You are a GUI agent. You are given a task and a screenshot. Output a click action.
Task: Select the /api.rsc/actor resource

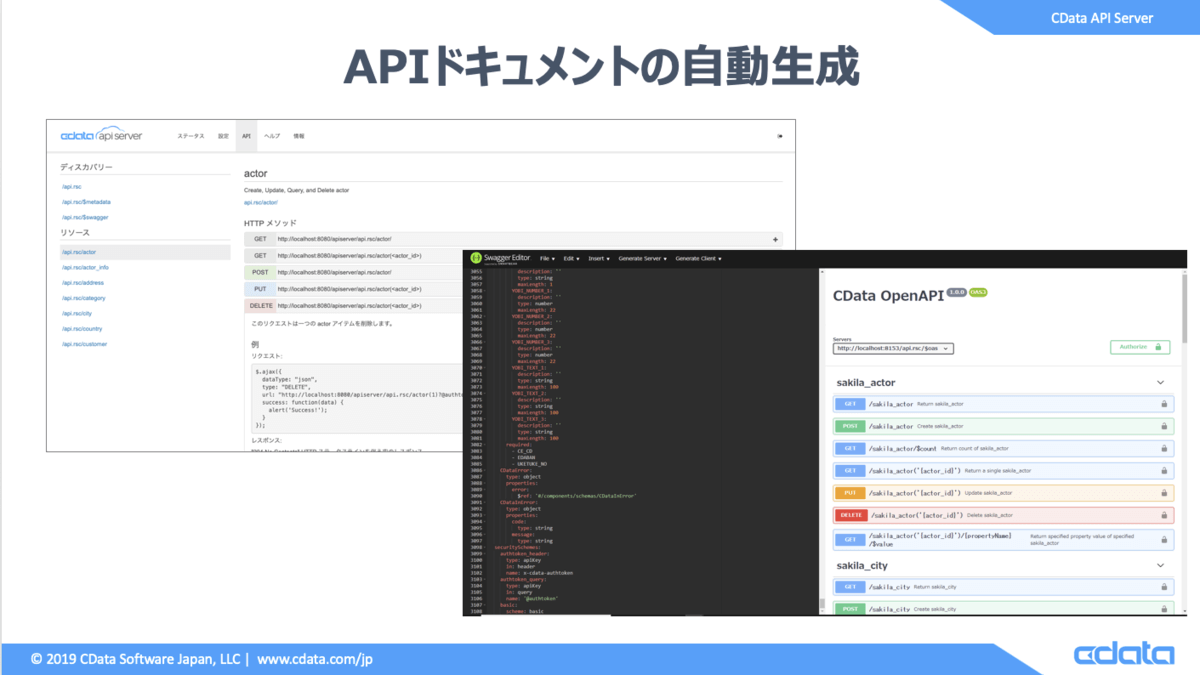coord(145,252)
